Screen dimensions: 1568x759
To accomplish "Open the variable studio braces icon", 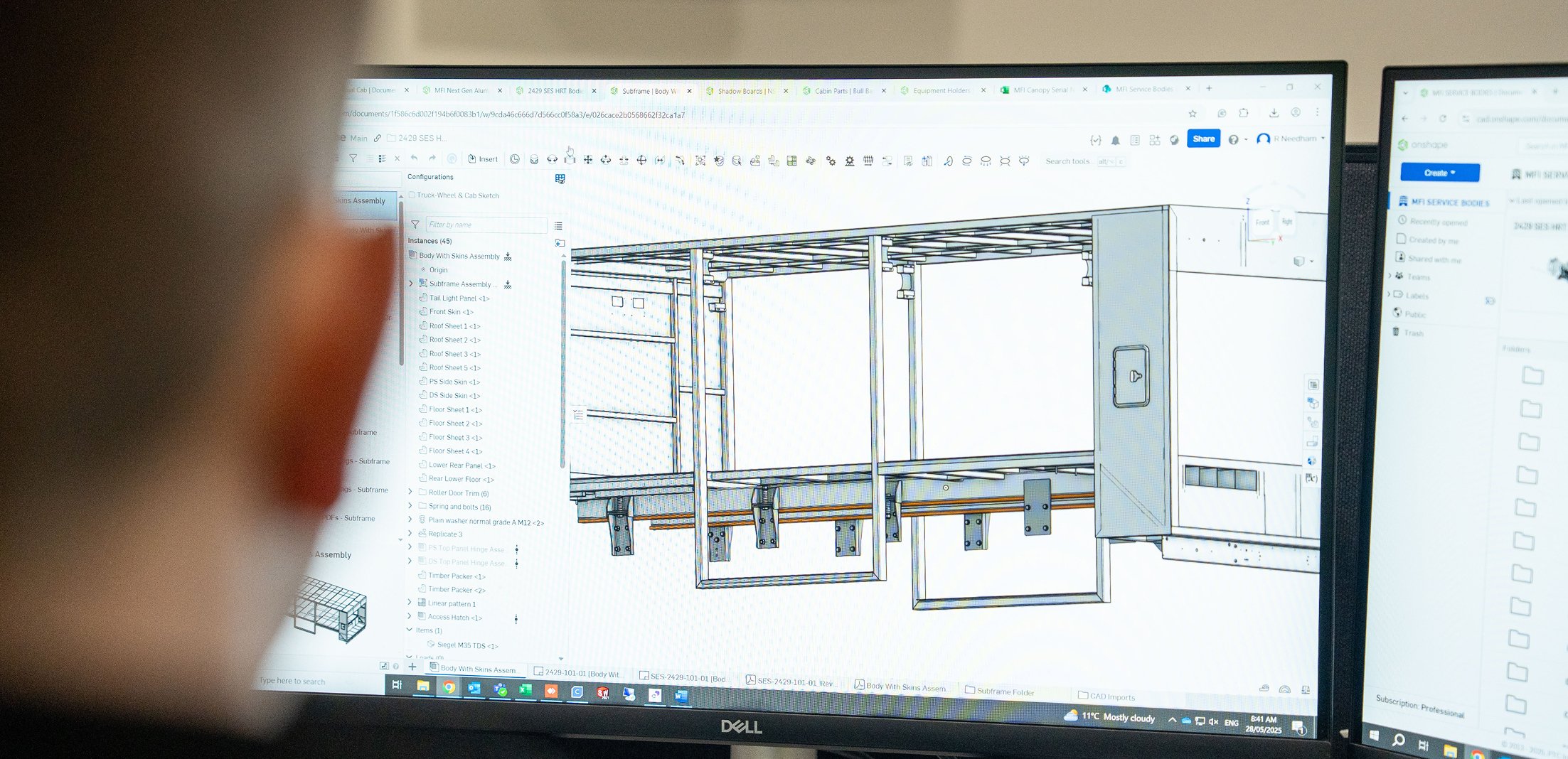I will coord(1096,140).
